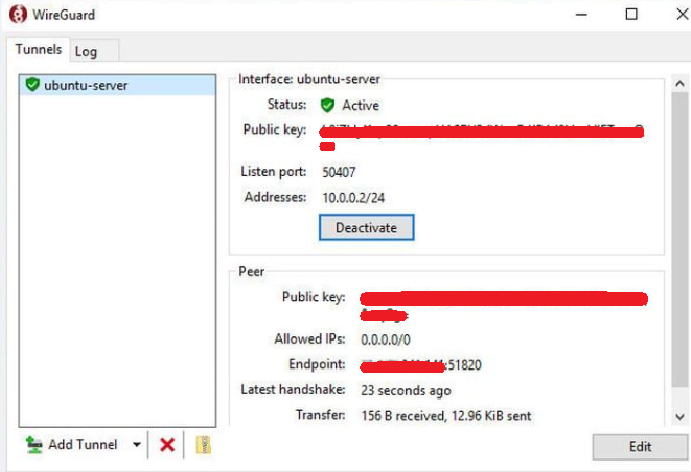This screenshot has height=472, width=691.
Task: Export tunnels to zip archive icon
Action: [x=203, y=445]
